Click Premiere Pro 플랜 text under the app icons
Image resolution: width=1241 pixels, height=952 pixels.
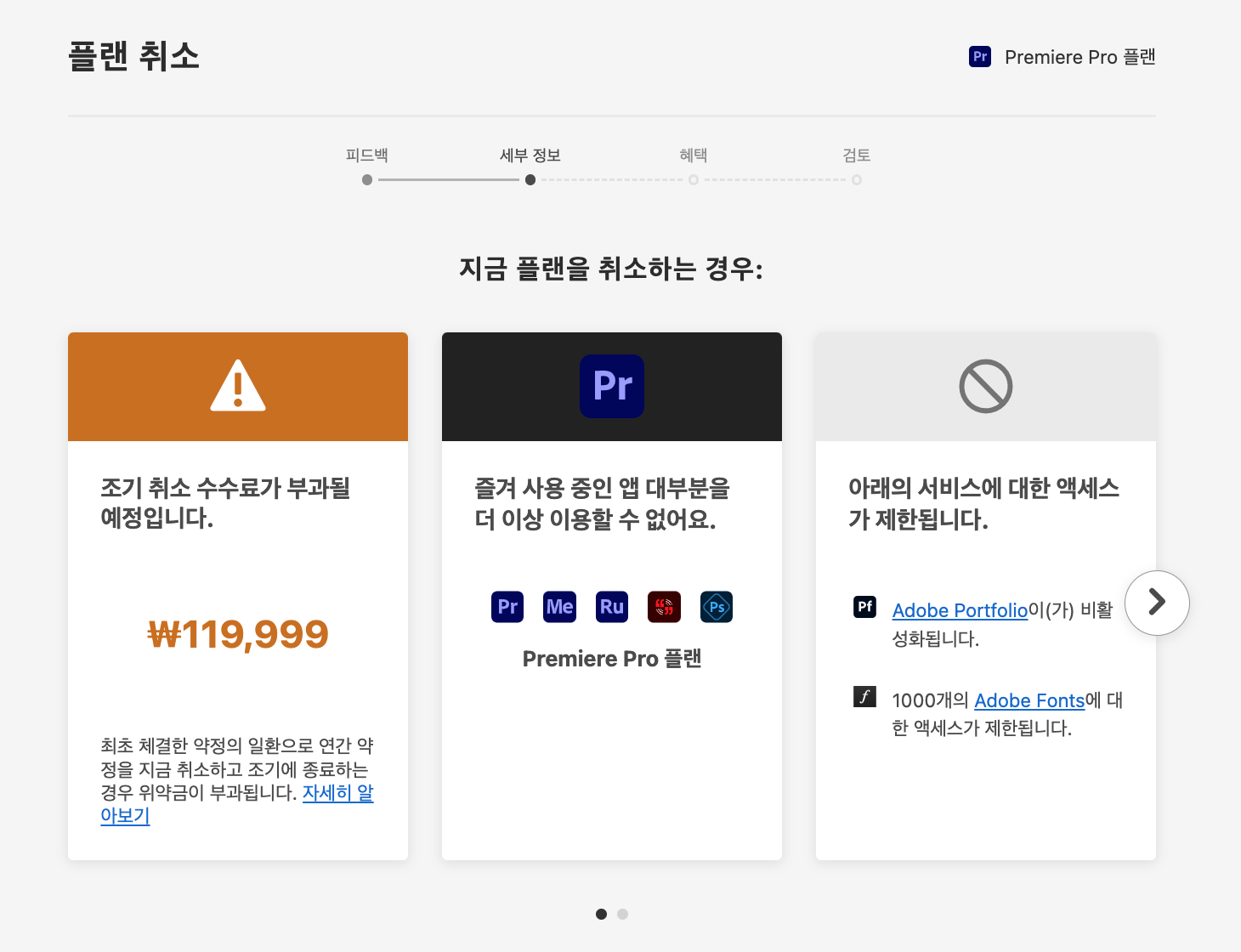612,659
